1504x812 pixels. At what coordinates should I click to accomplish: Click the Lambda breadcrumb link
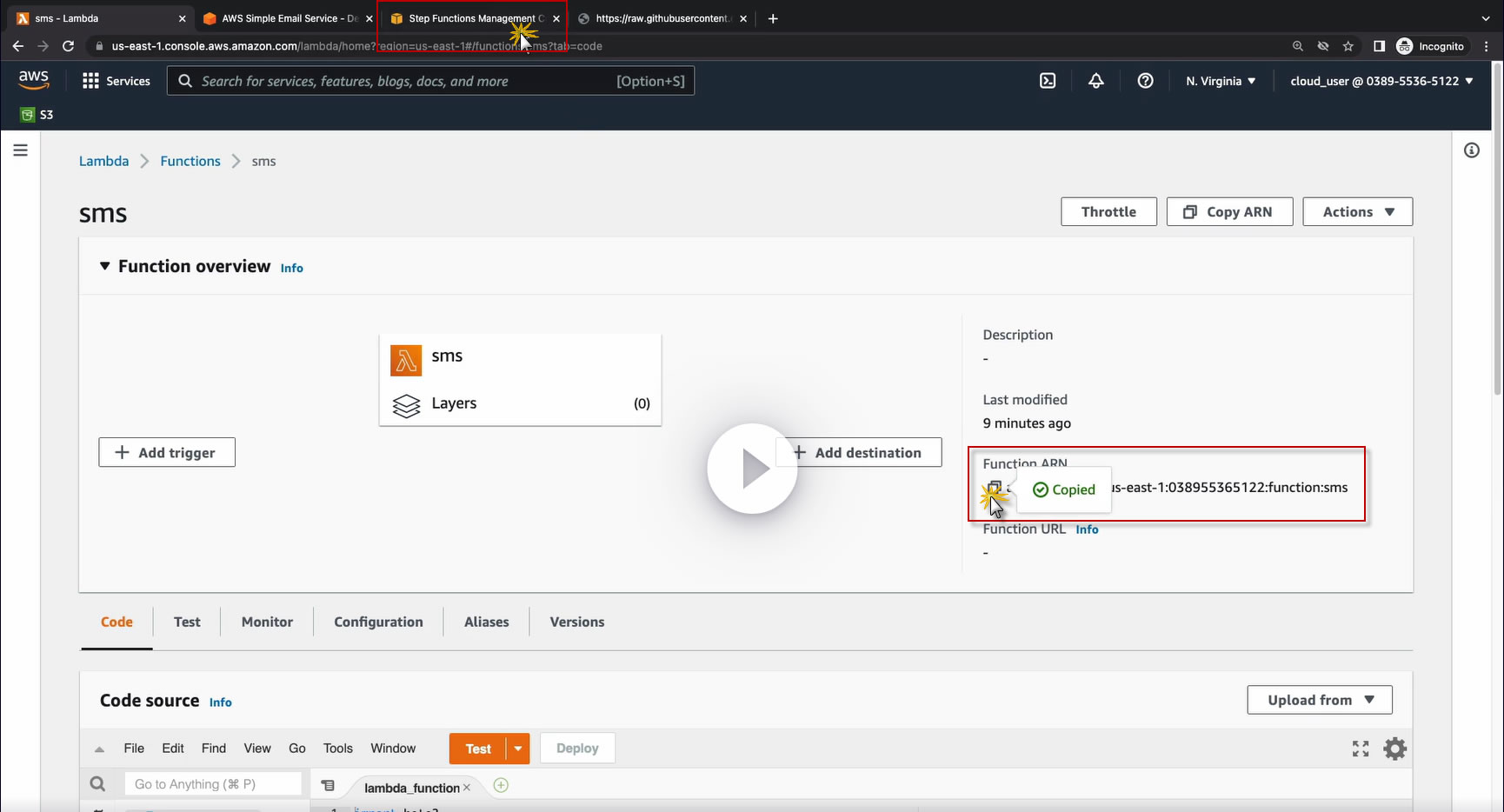tap(103, 161)
